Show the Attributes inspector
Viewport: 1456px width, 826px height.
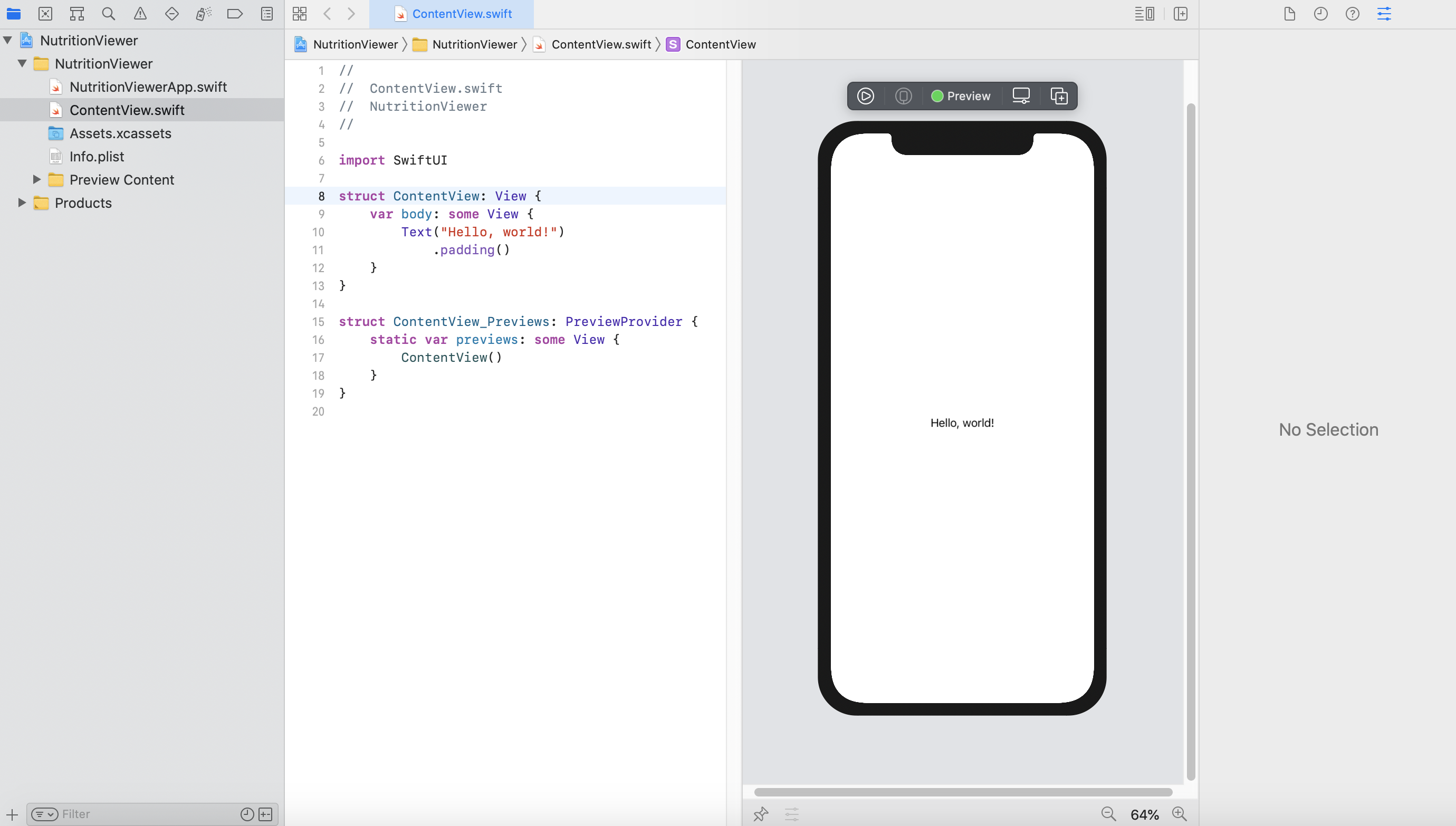pyautogui.click(x=1385, y=14)
